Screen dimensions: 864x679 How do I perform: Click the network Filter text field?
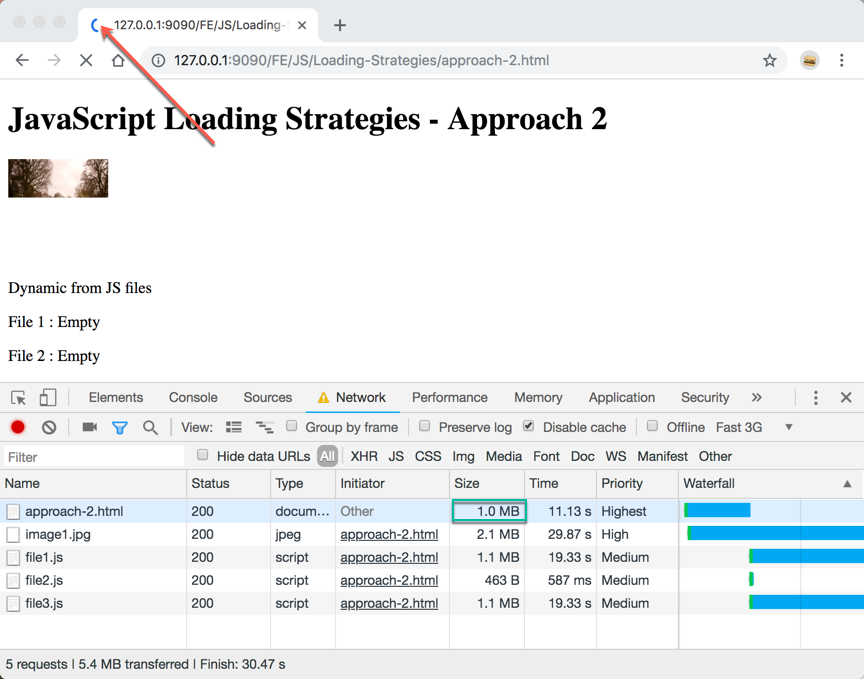(94, 456)
